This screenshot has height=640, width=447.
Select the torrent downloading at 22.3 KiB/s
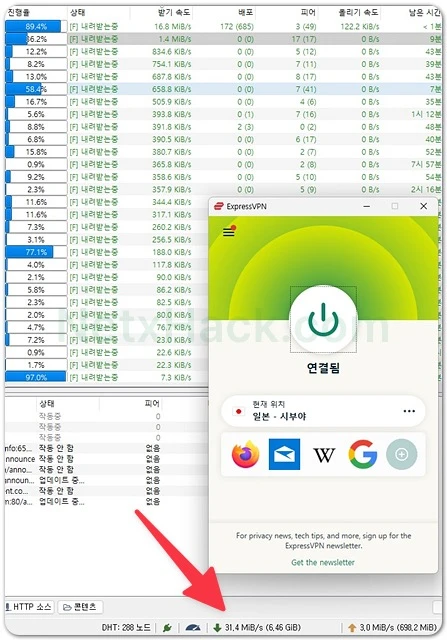[107, 364]
